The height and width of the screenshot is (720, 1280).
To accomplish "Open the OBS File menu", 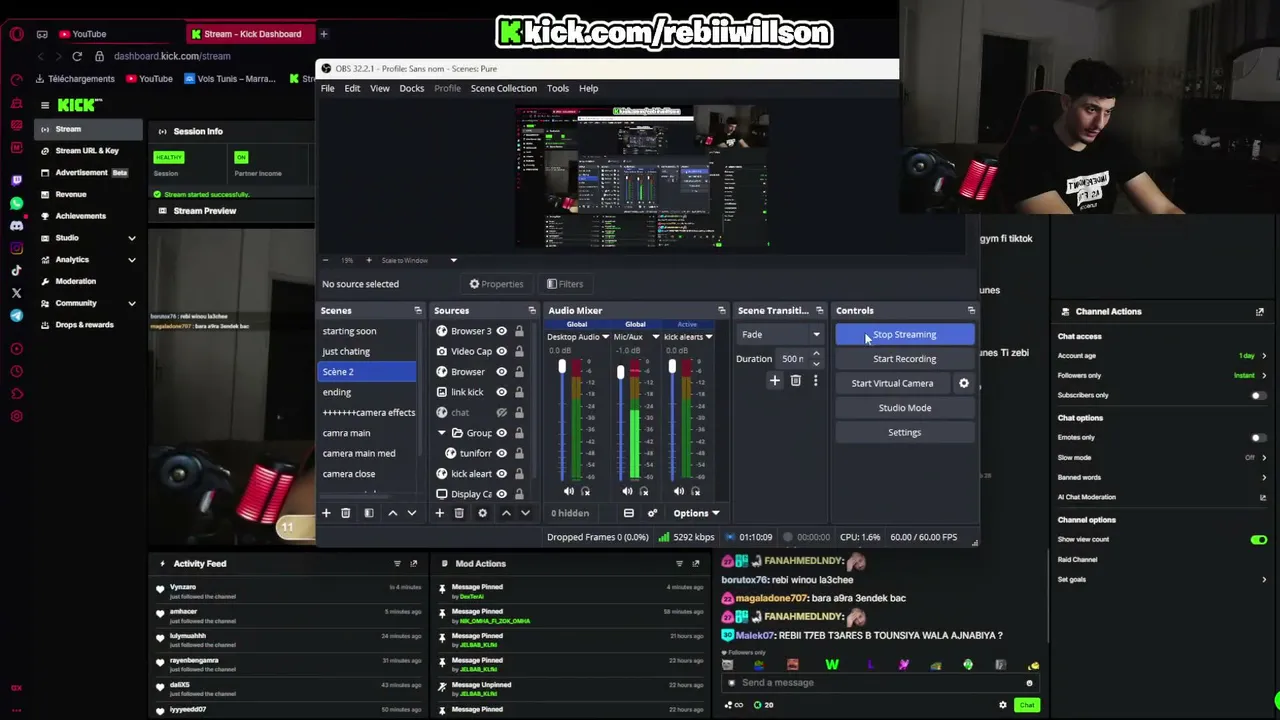I will pos(327,88).
